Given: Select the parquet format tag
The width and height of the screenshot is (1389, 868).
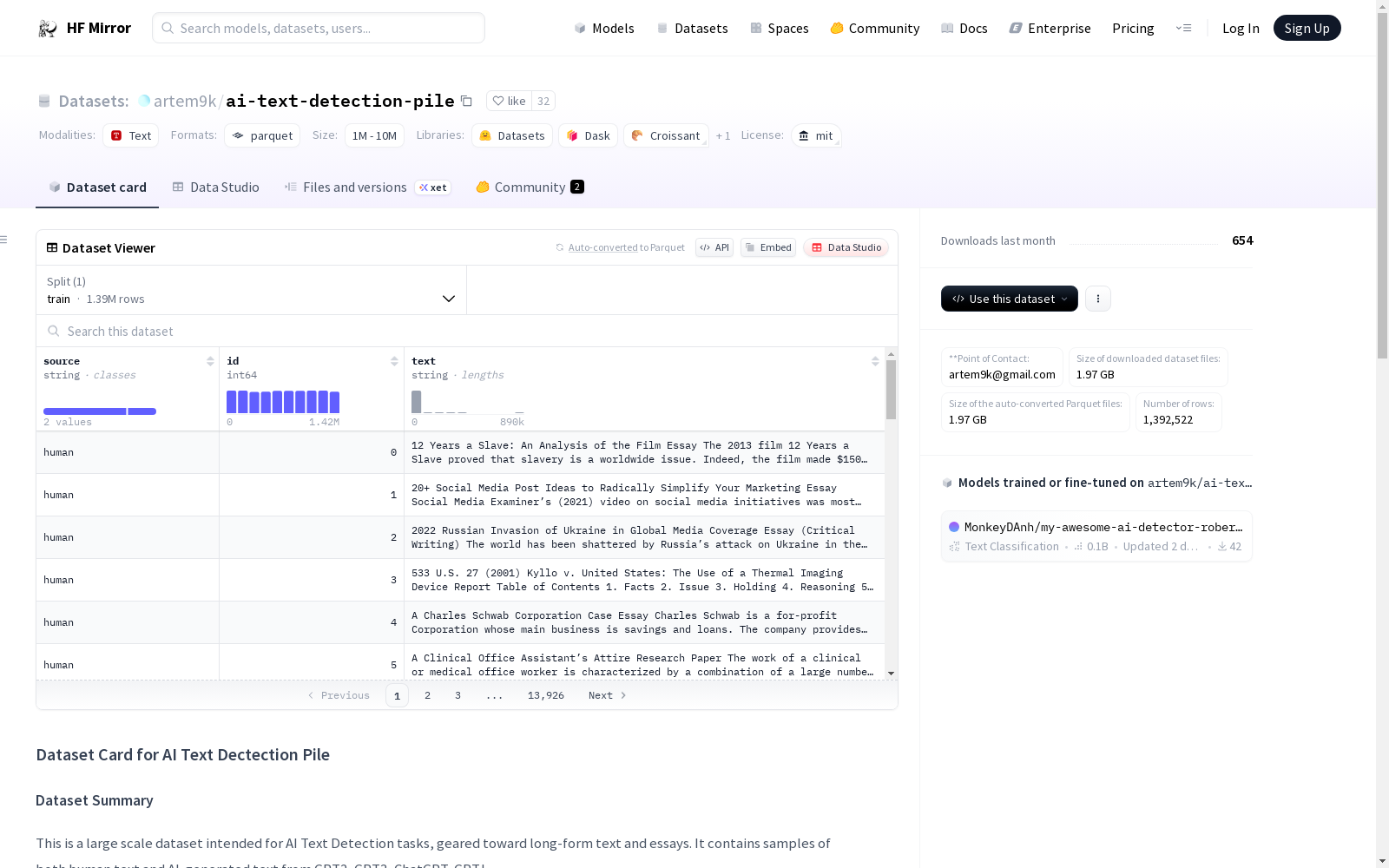Looking at the screenshot, I should [262, 135].
